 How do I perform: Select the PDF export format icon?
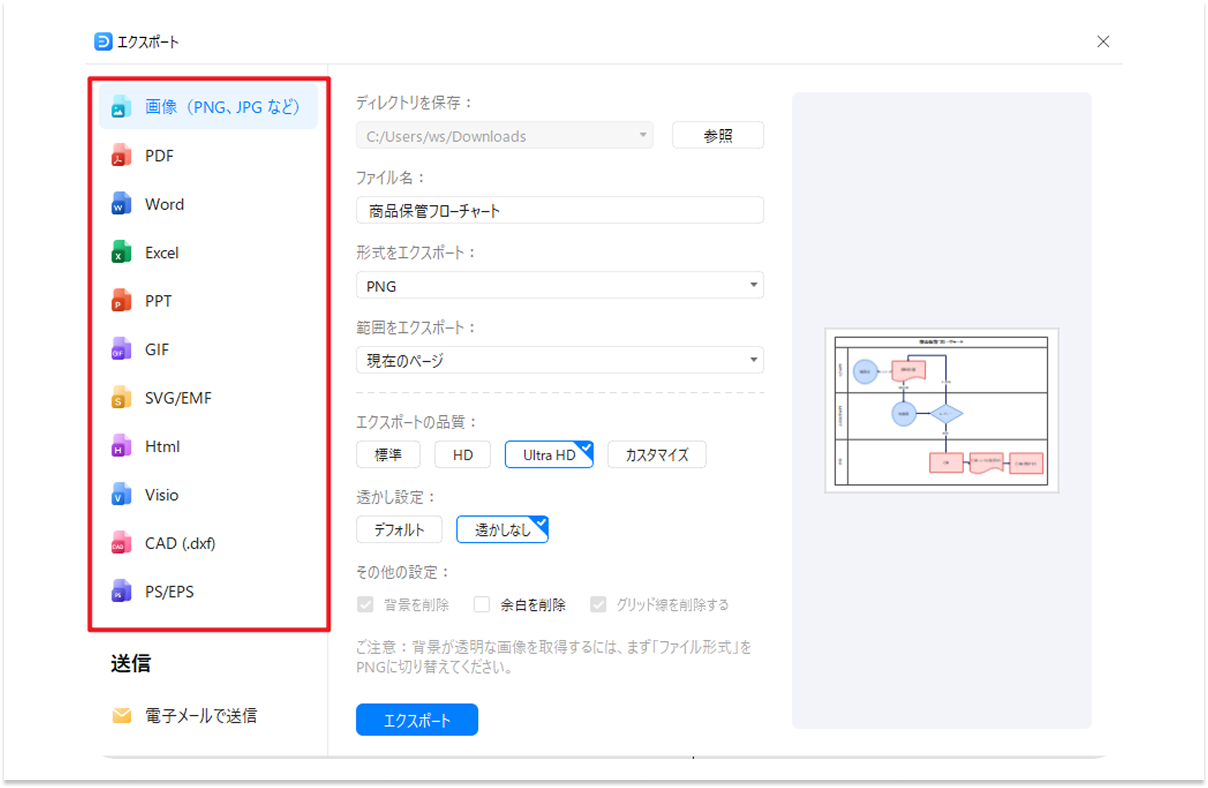click(122, 155)
